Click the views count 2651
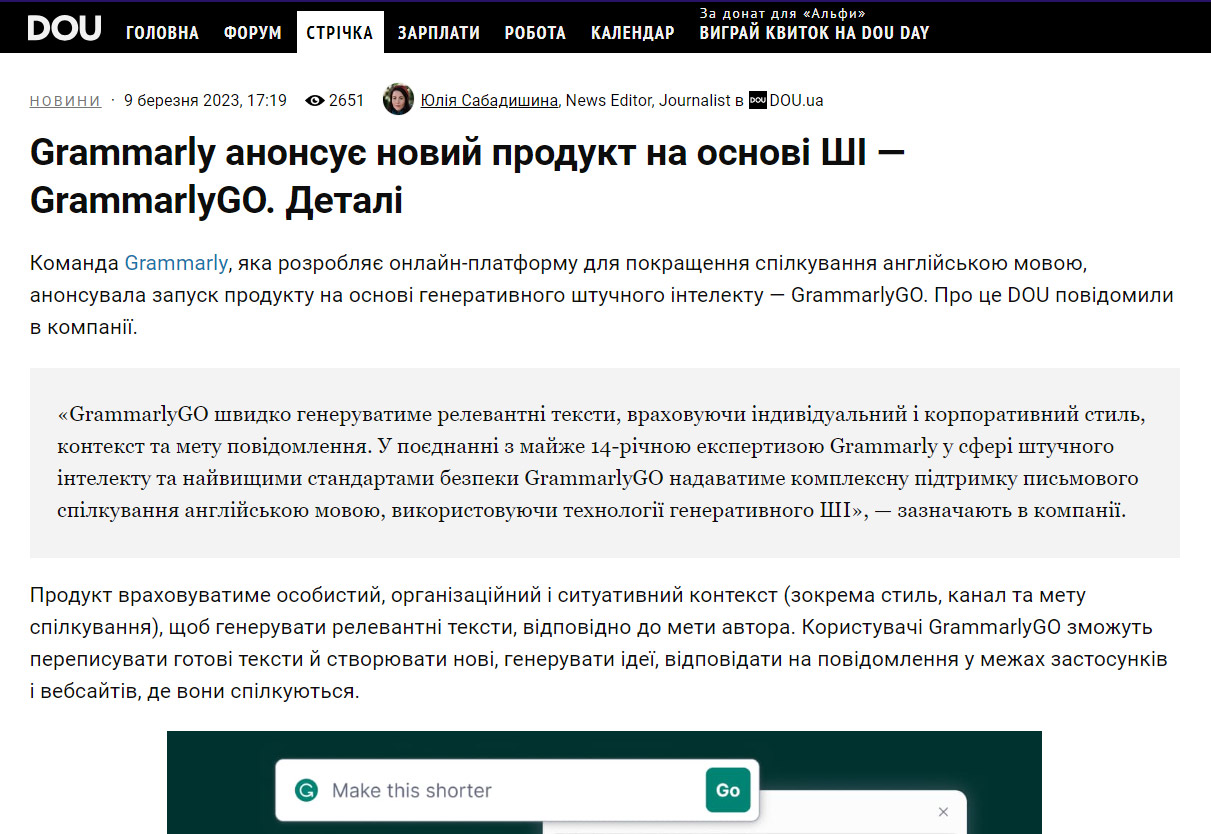The image size is (1211, 834). [346, 100]
